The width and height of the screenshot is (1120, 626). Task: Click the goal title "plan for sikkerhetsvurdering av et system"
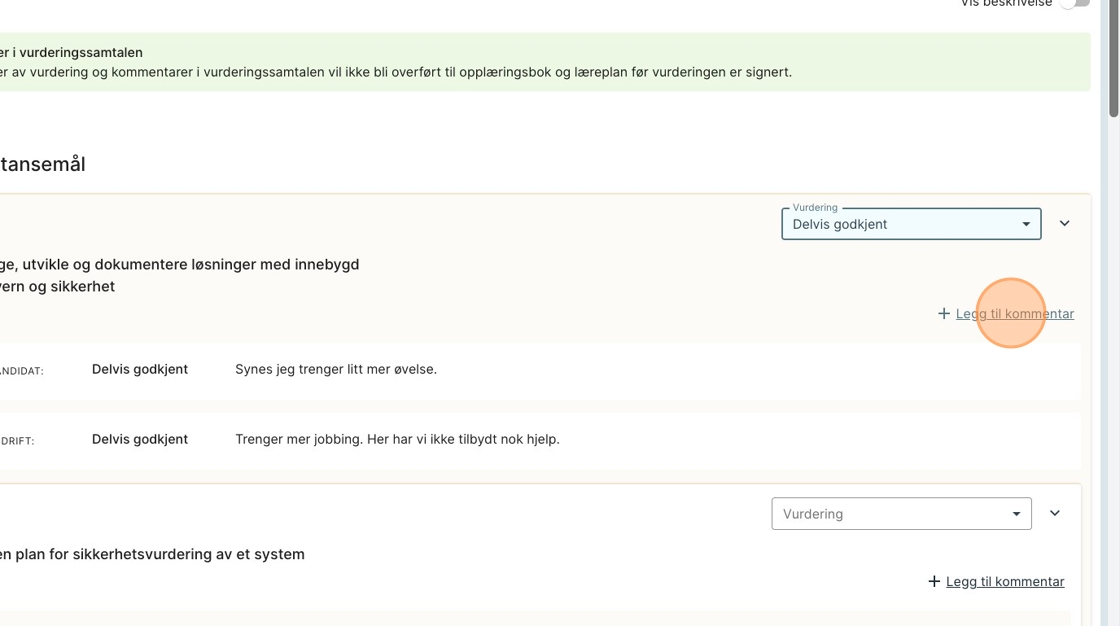(x=158, y=554)
